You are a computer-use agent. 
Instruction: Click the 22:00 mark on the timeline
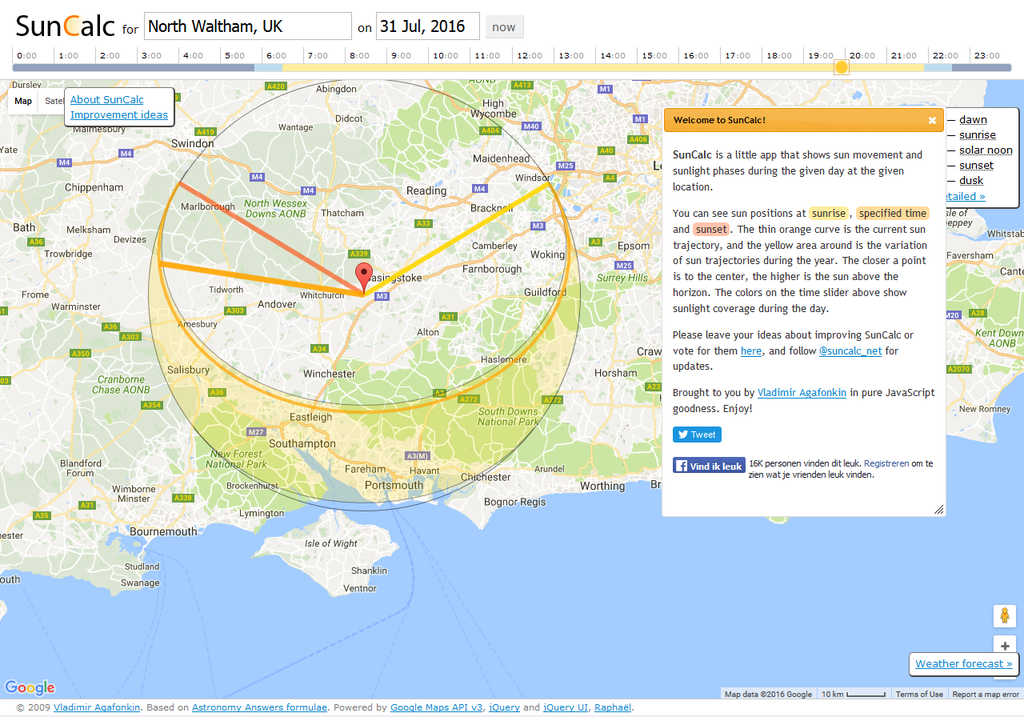(945, 56)
